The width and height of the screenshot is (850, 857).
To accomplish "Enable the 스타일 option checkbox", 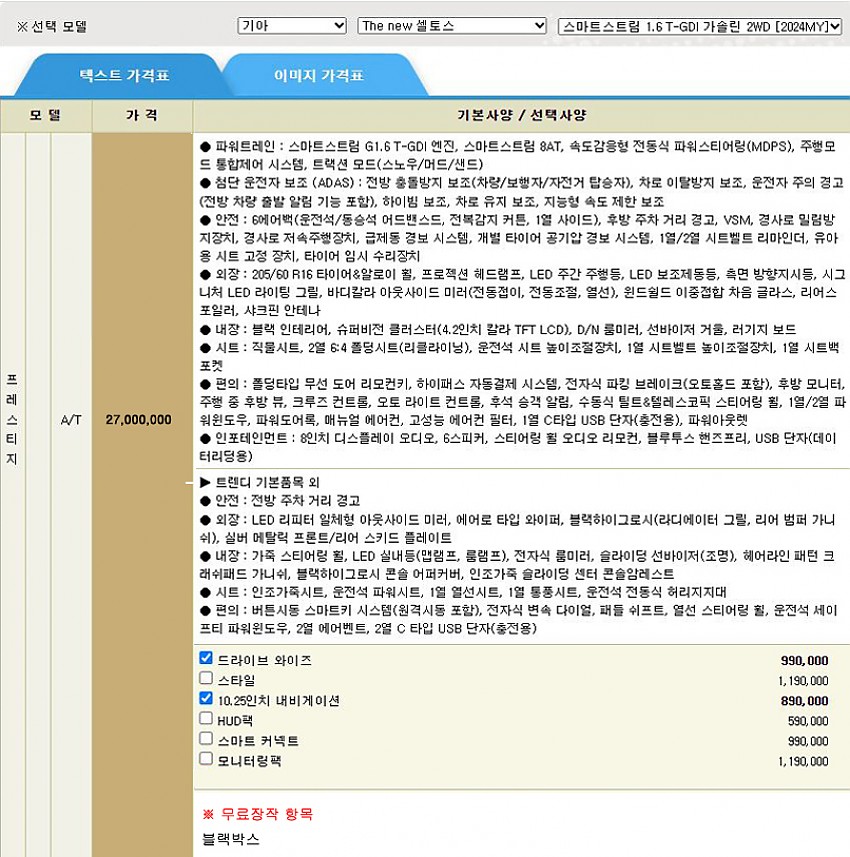I will (206, 678).
